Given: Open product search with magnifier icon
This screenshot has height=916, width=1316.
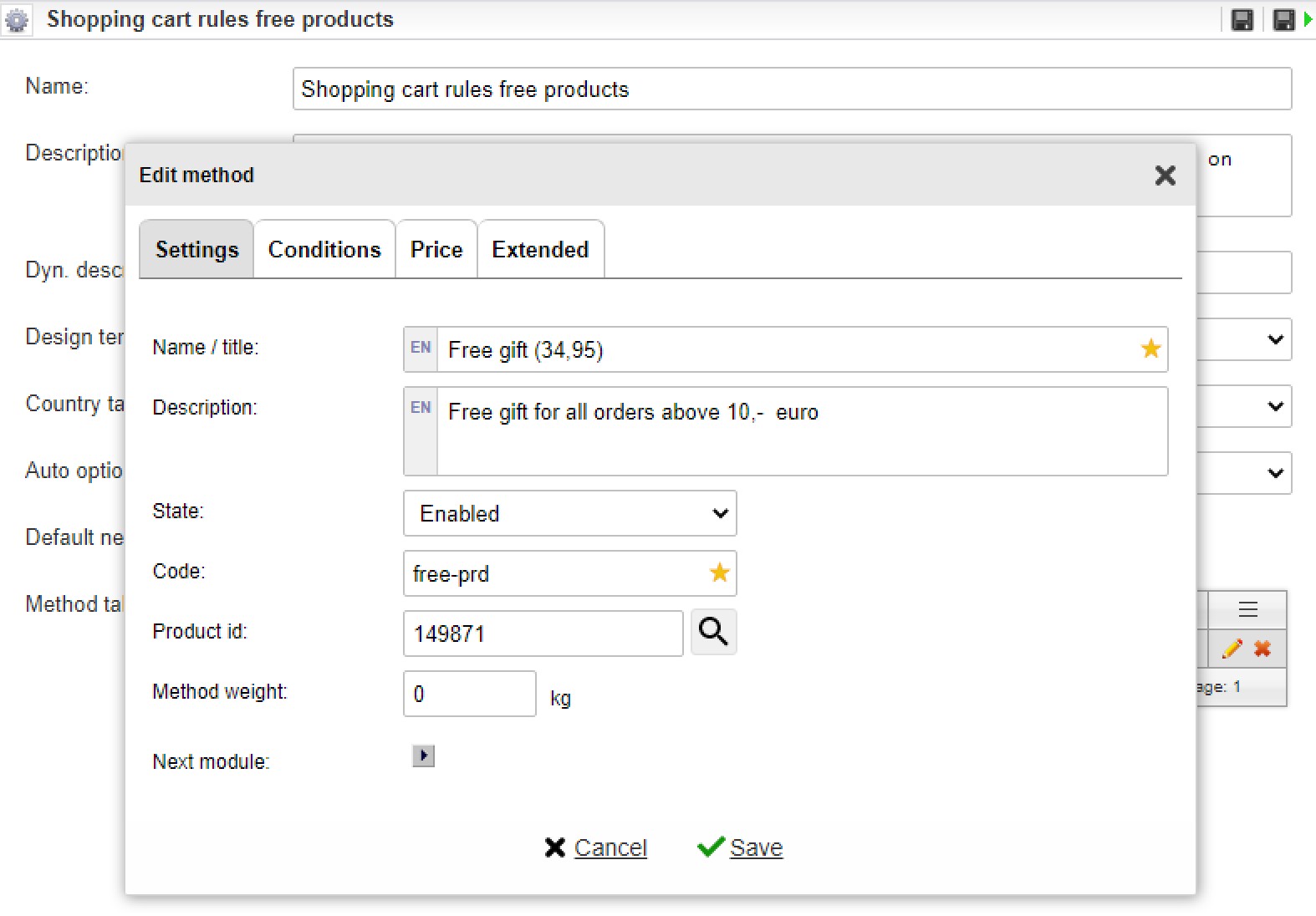Looking at the screenshot, I should [x=713, y=632].
